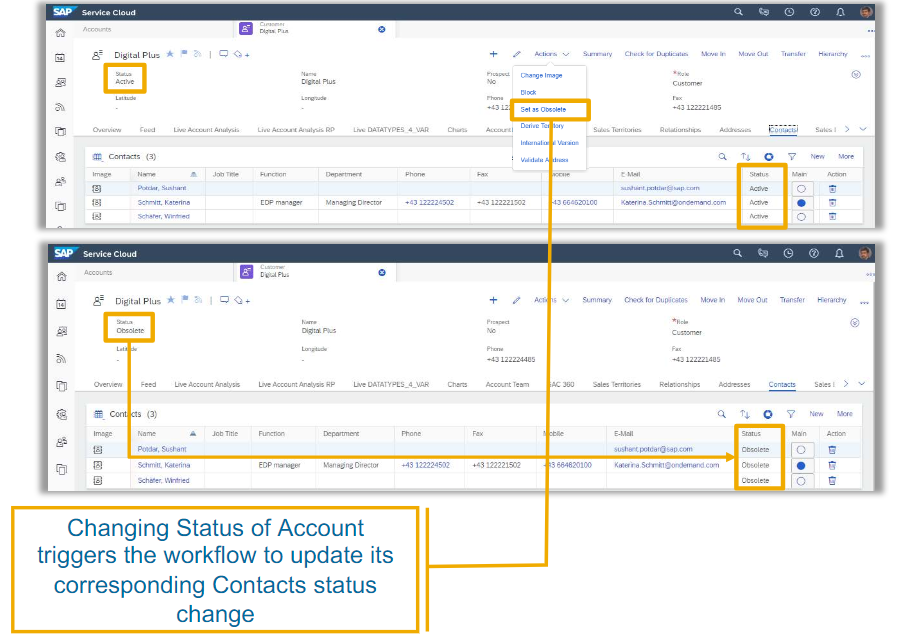Open the Relationships tab in the lower window
Image resolution: width=898 pixels, height=642 pixels.
(680, 384)
